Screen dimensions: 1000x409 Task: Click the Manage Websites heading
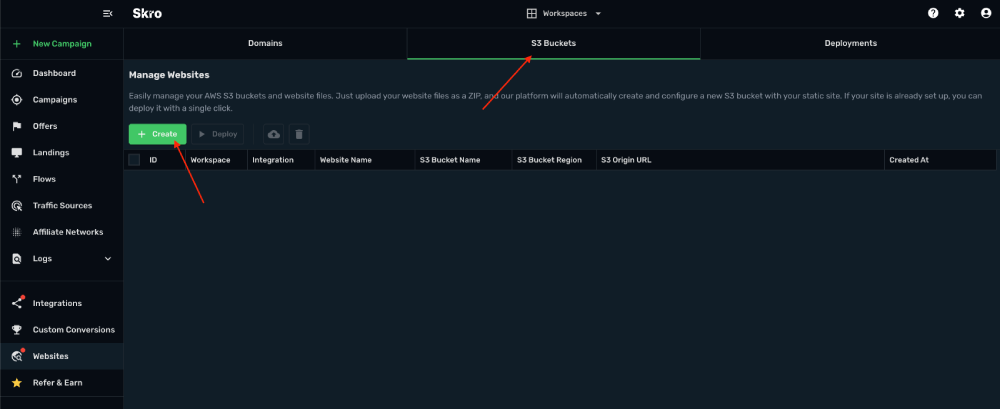click(x=169, y=75)
